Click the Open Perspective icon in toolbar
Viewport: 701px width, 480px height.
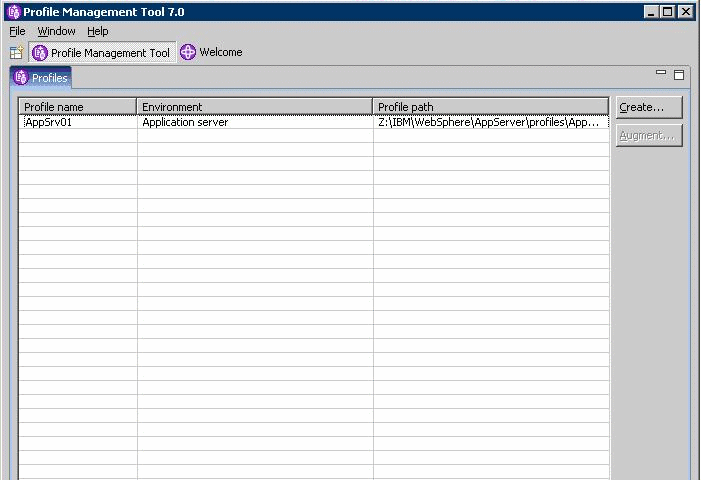[x=17, y=53]
